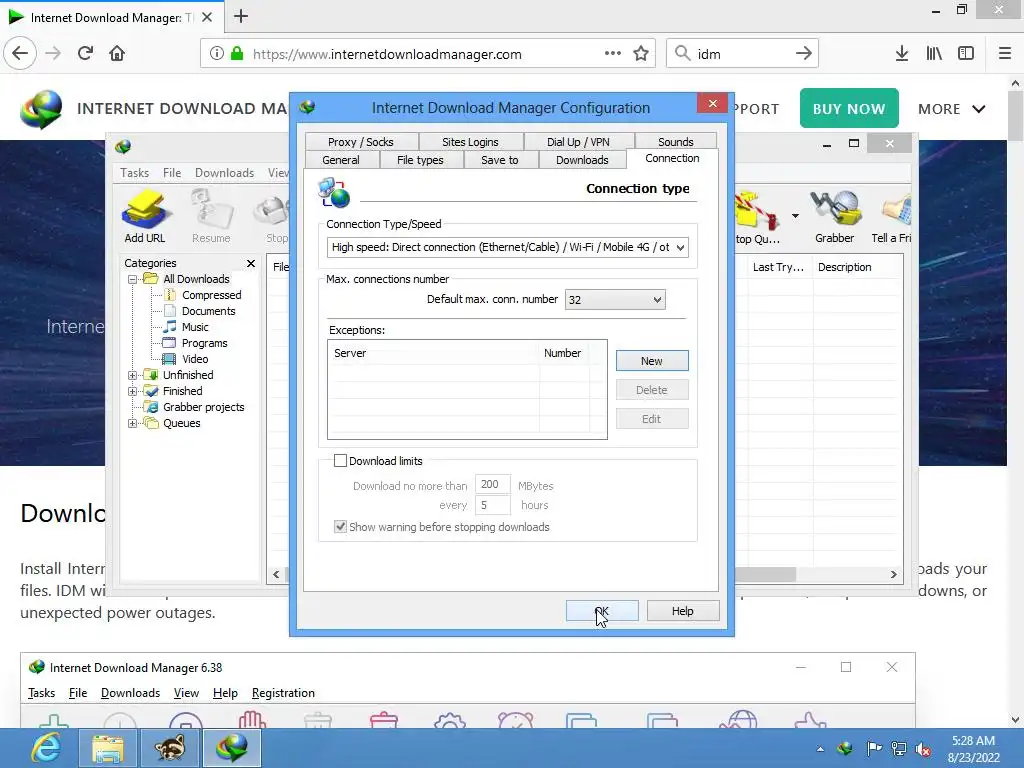Open the Firefox library icon
Screen dimensions: 1024x768
tap(934, 54)
